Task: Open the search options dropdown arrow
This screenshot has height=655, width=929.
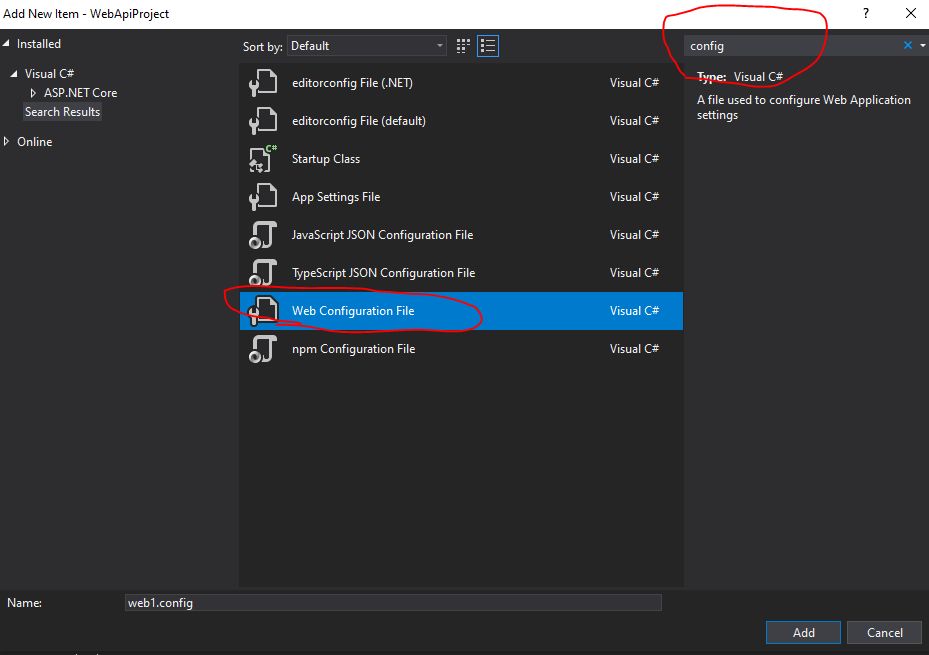Action: click(x=922, y=46)
